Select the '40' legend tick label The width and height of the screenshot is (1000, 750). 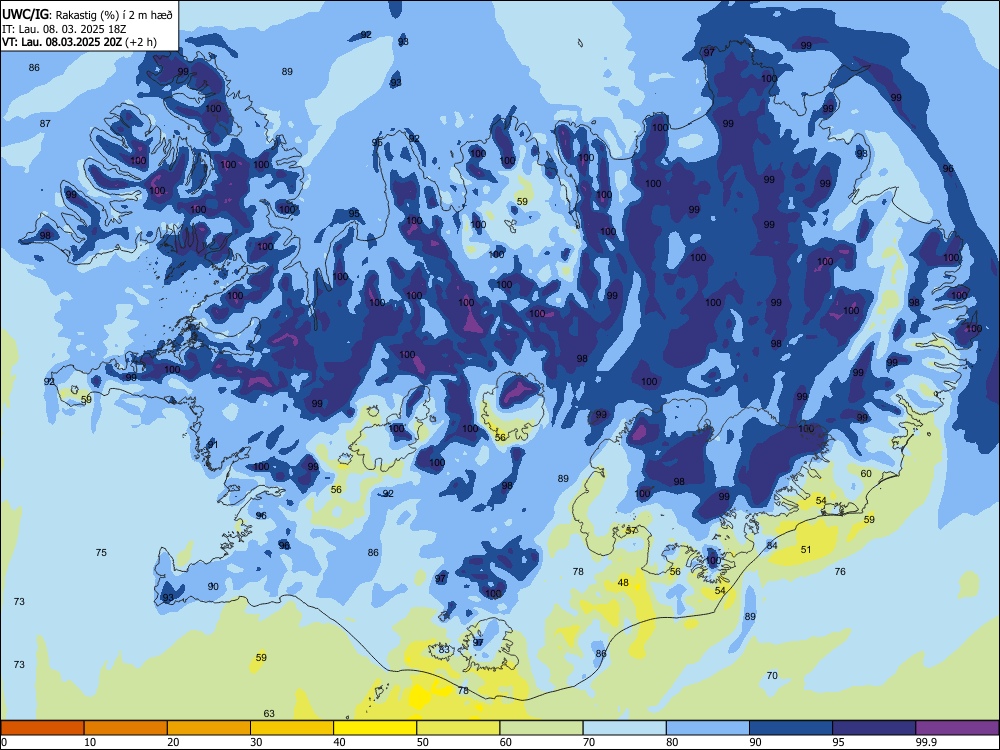point(339,742)
